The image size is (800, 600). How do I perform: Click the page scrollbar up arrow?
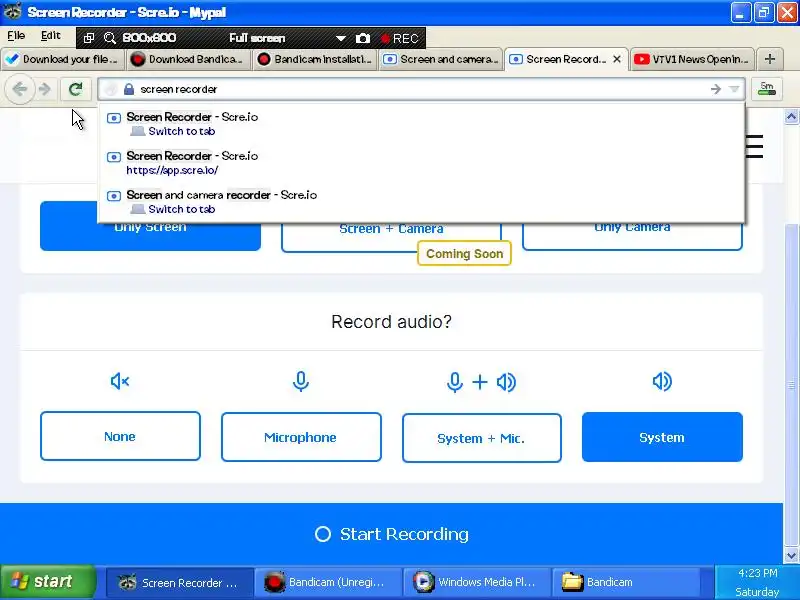[x=791, y=117]
